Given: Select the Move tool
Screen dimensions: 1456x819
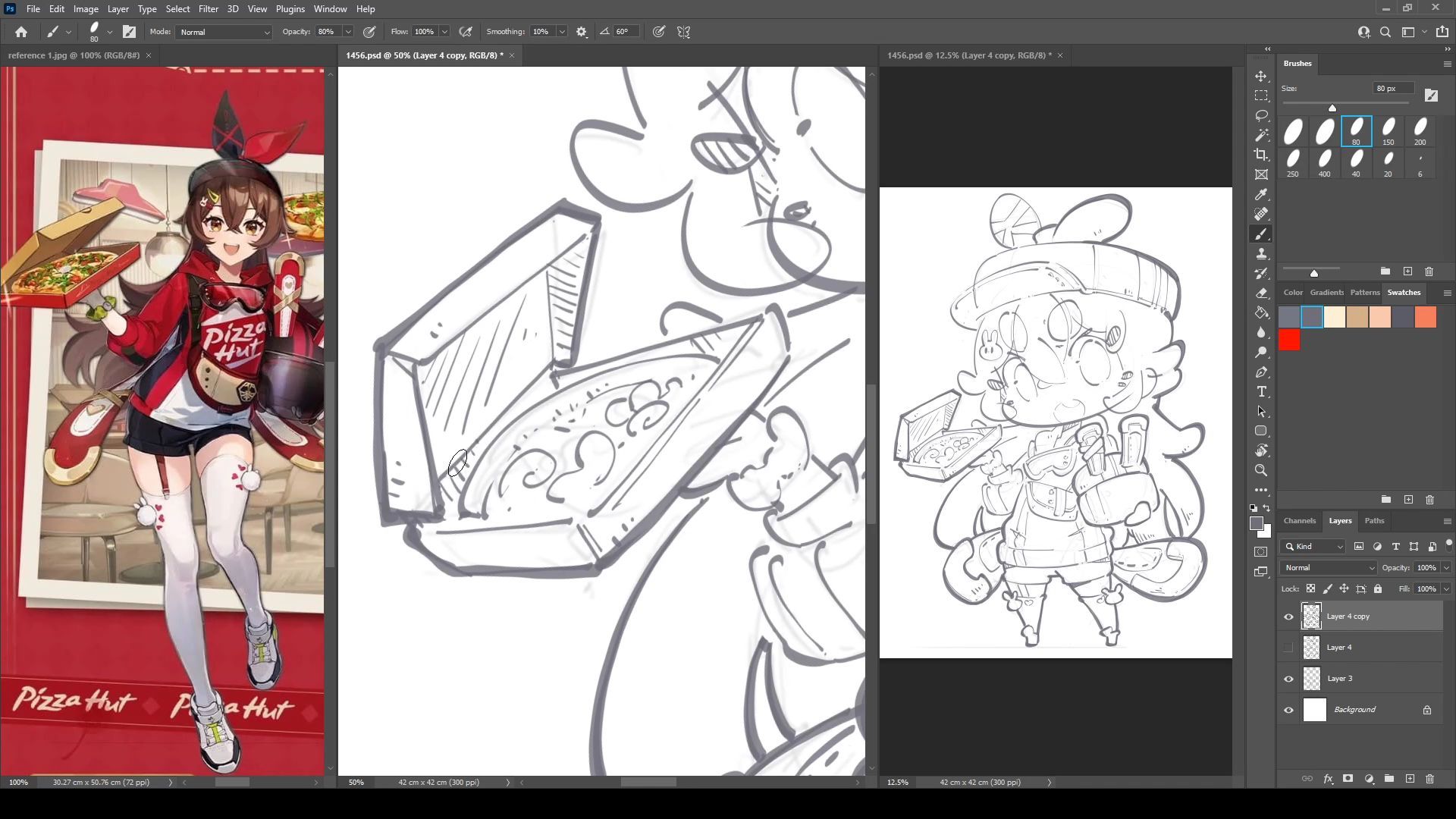Looking at the screenshot, I should tap(1261, 77).
